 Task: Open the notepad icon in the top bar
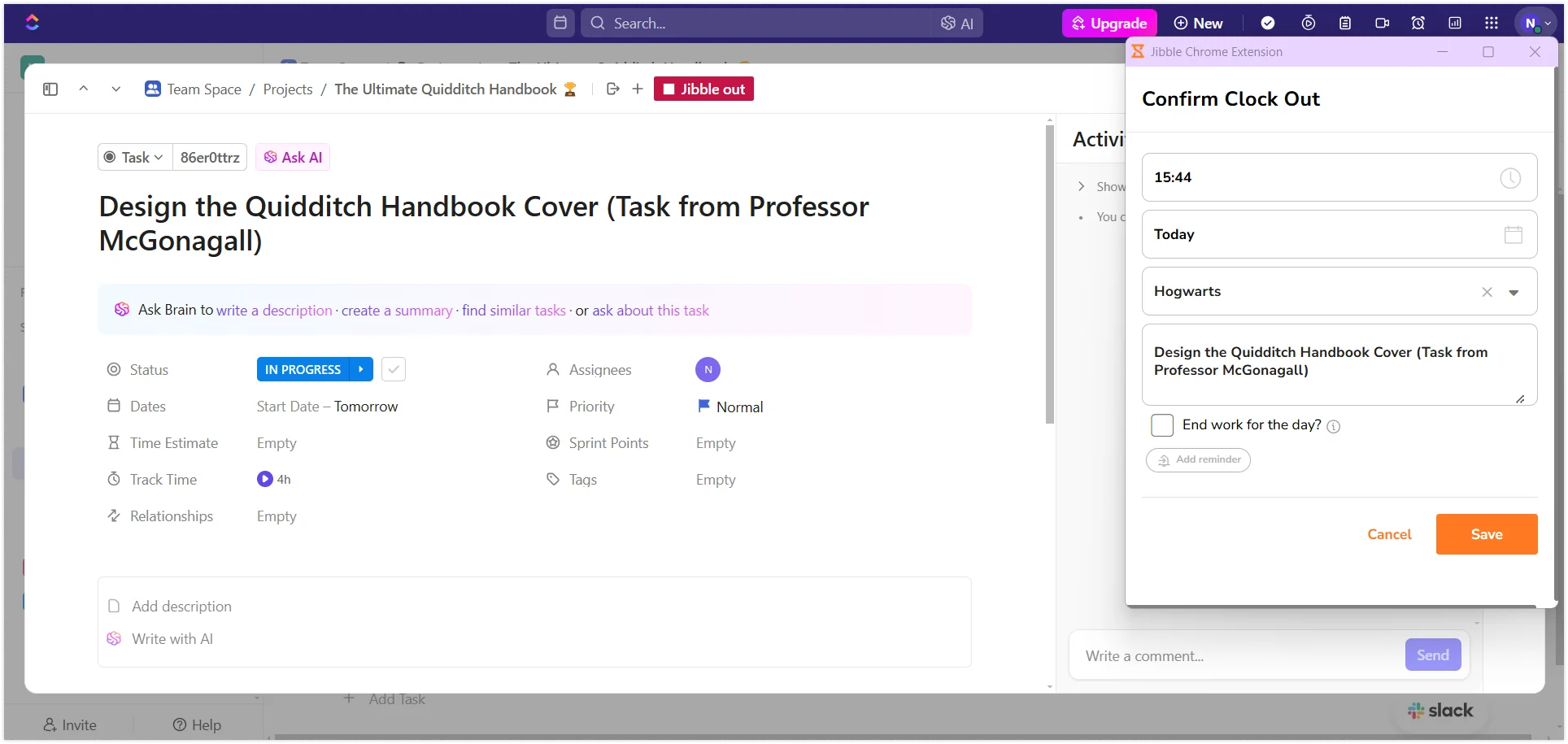[x=1345, y=23]
